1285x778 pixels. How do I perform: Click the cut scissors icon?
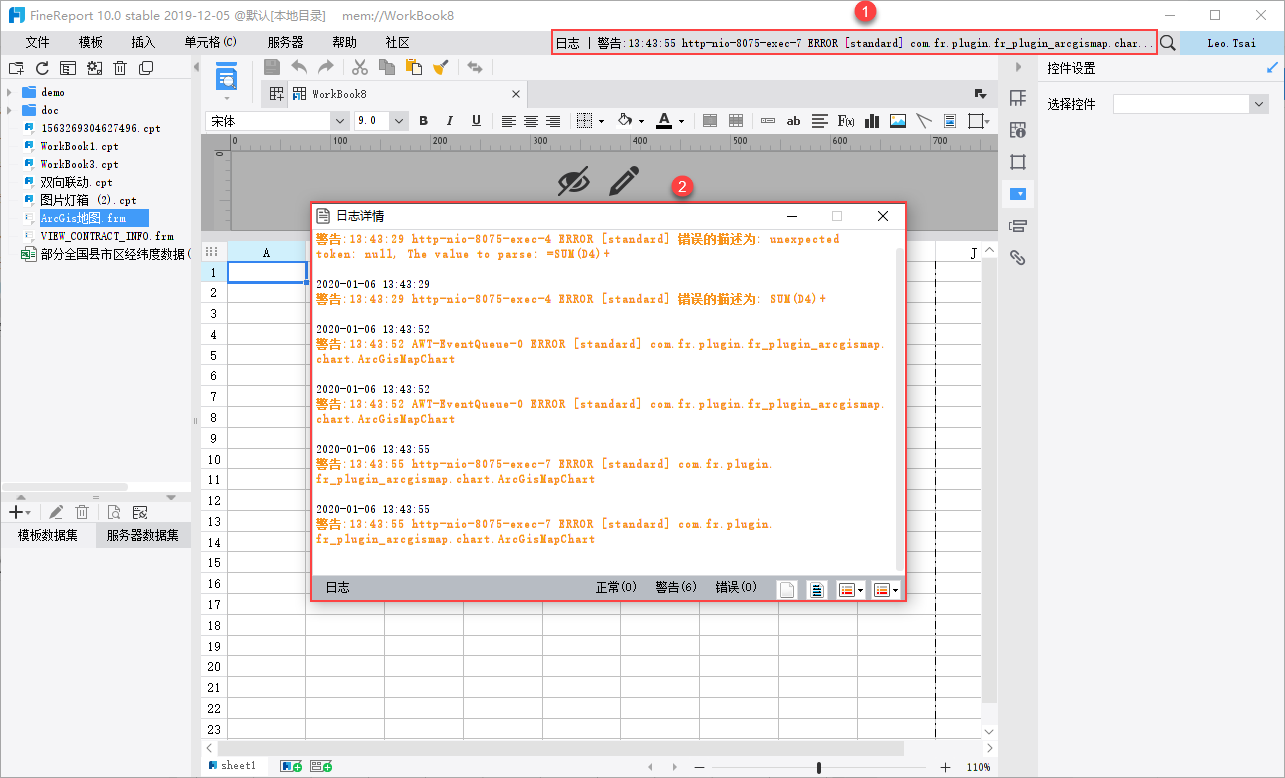(360, 67)
